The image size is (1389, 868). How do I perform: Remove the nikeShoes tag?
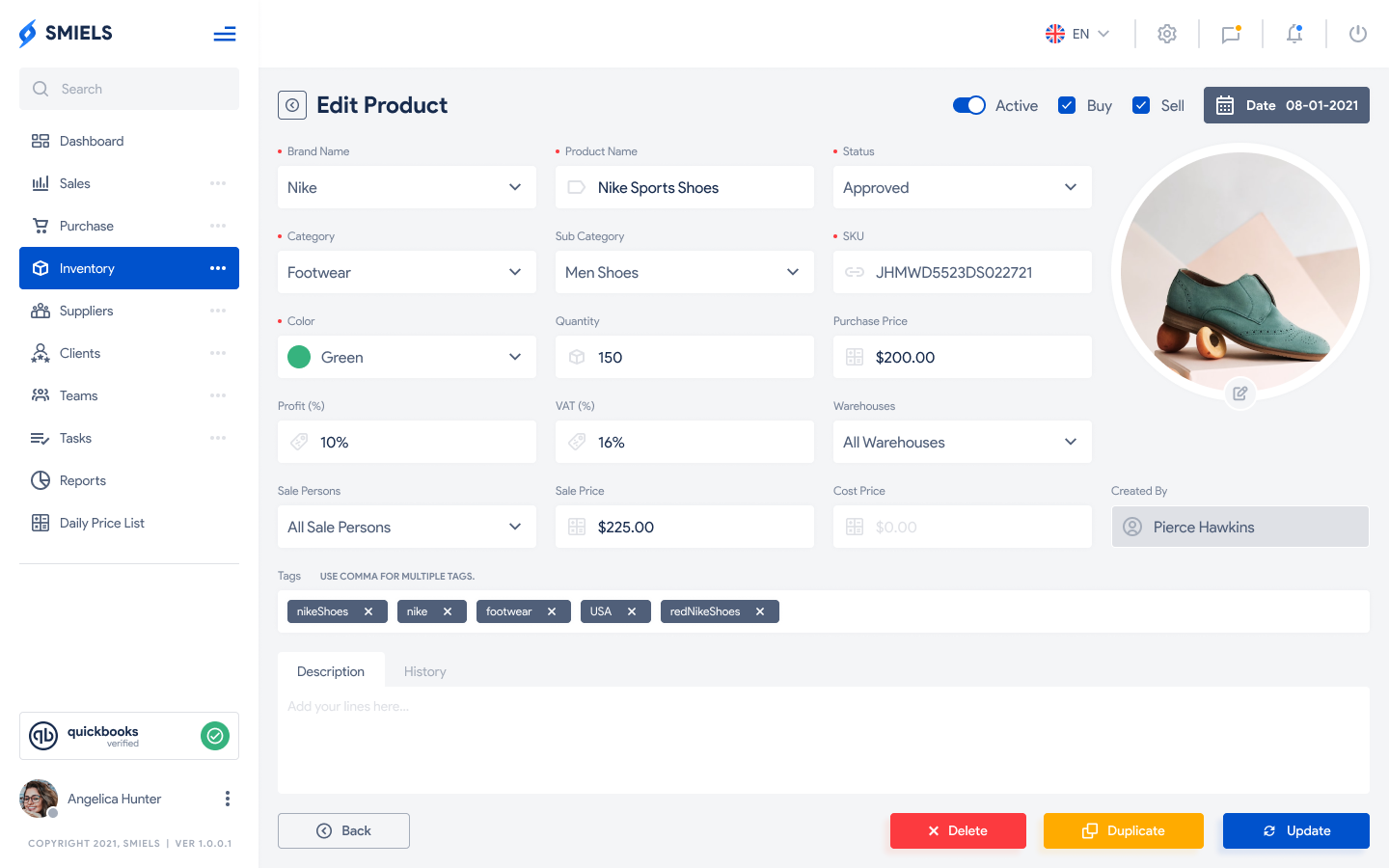pos(368,611)
